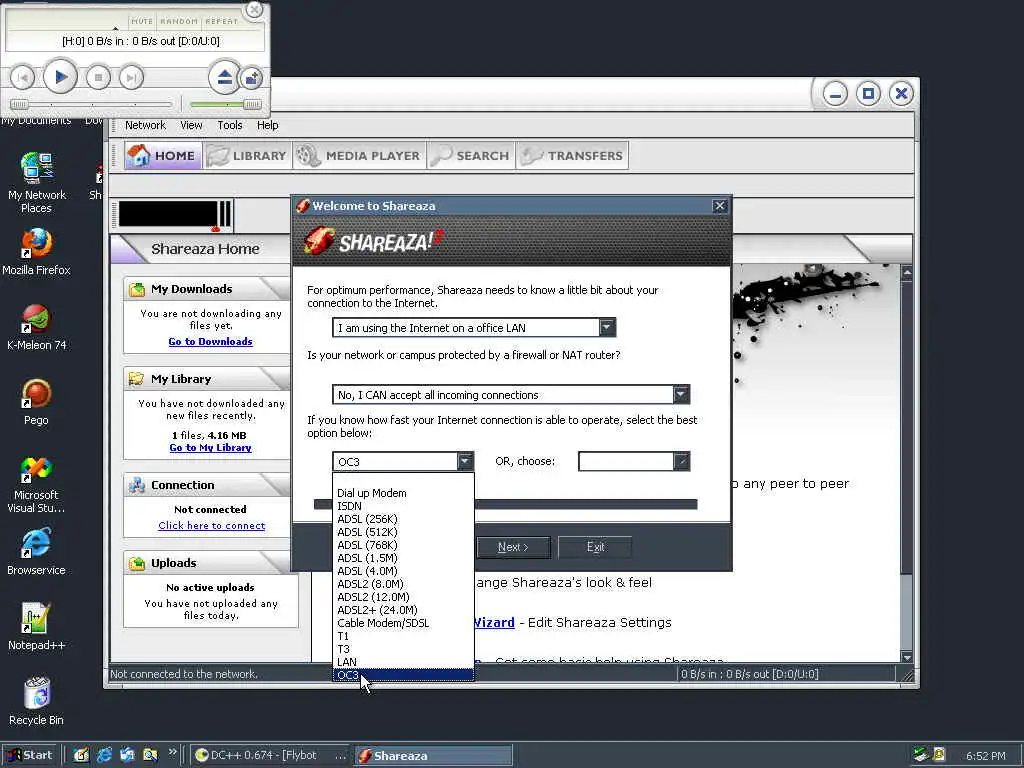Click the seek position slider in remote

[x=91, y=104]
